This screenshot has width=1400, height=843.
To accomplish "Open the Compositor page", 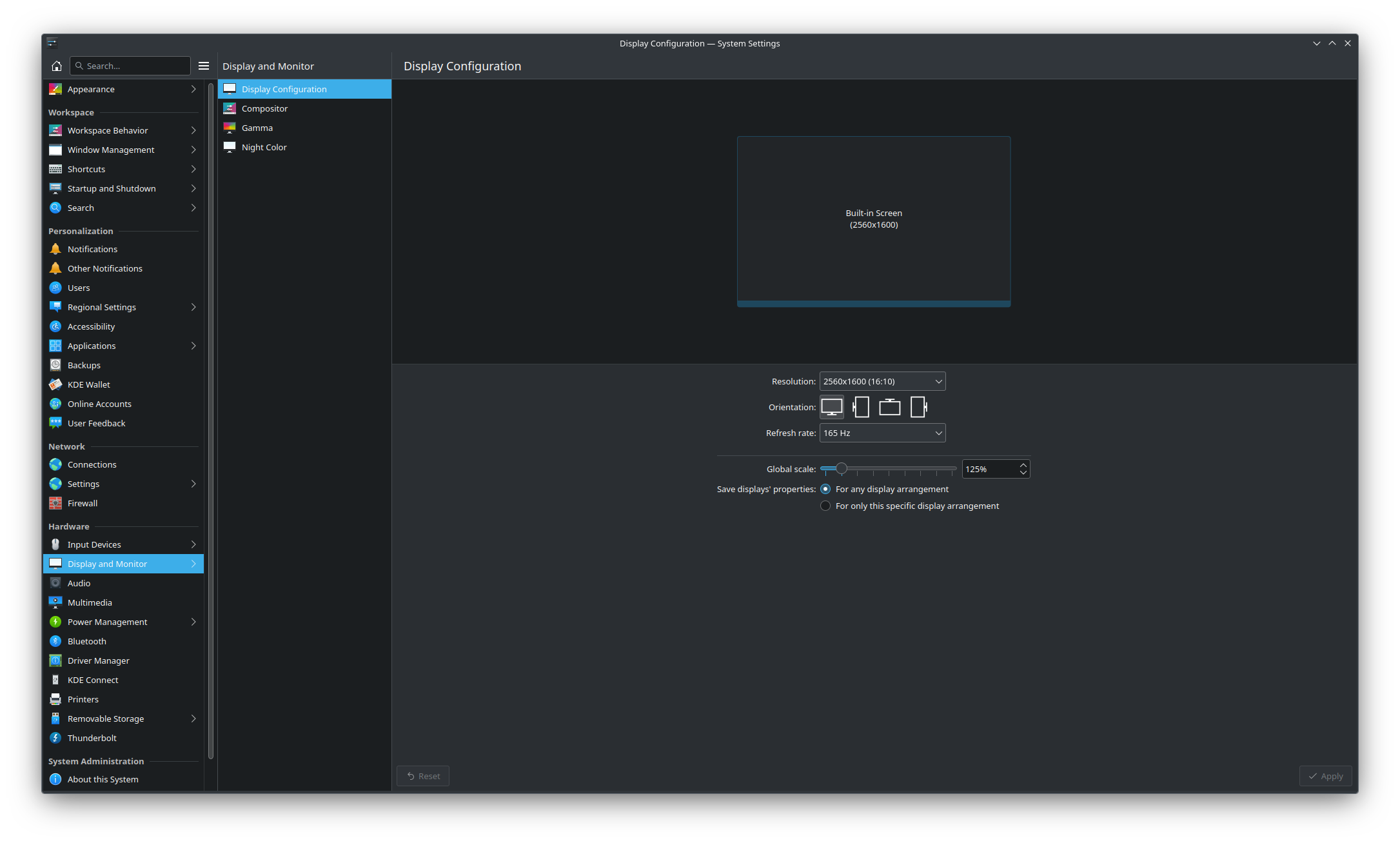I will [x=264, y=108].
